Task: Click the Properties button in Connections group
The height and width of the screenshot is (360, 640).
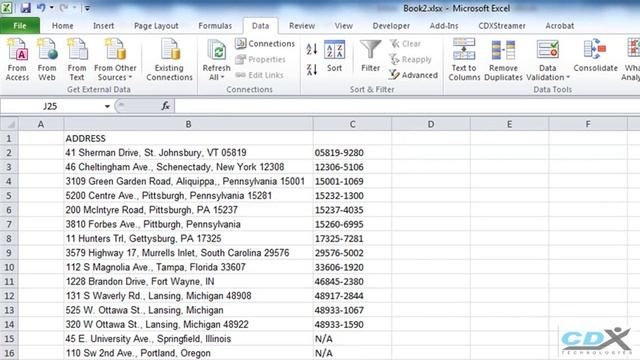Action: pos(260,60)
